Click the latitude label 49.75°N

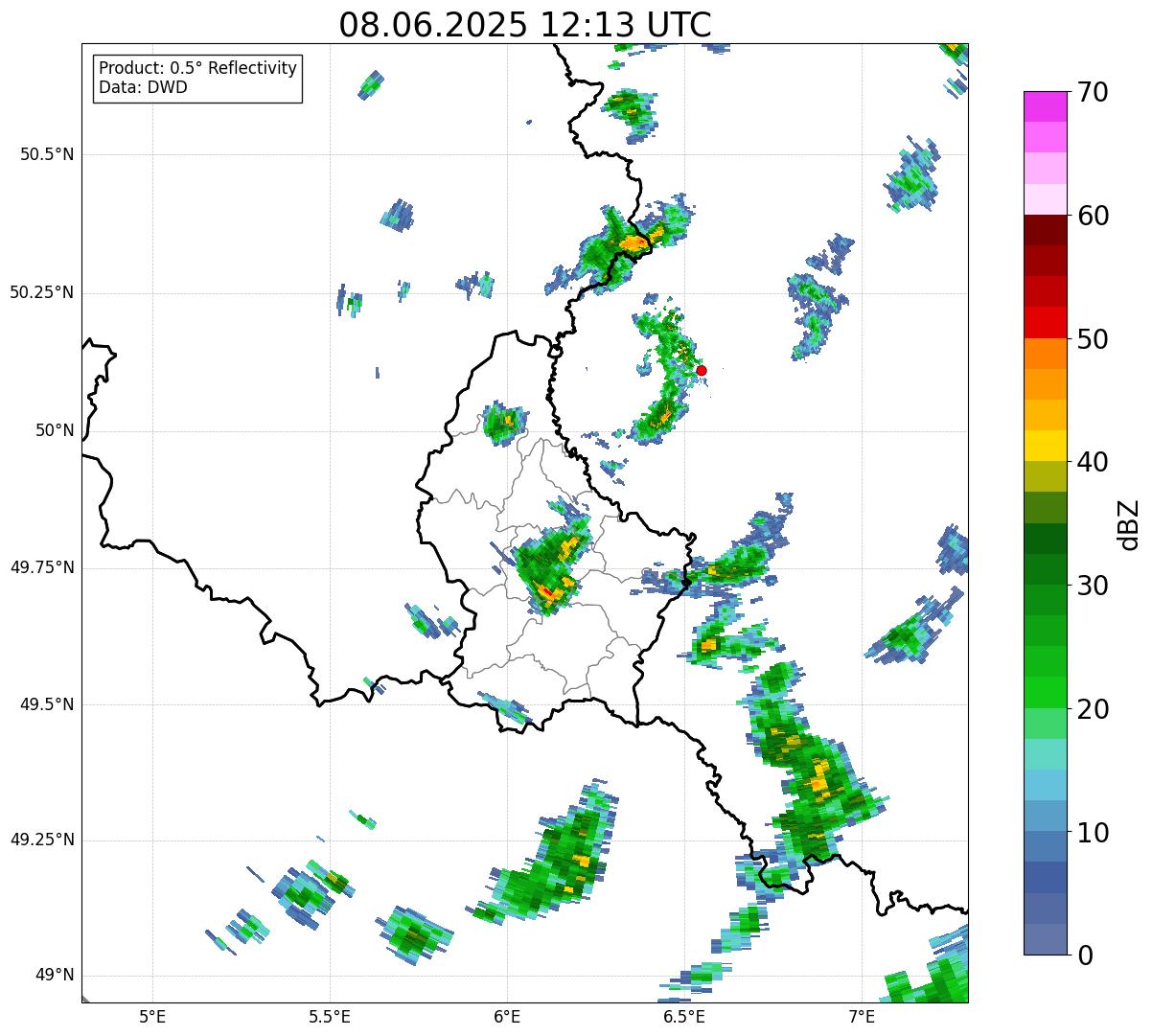42,567
